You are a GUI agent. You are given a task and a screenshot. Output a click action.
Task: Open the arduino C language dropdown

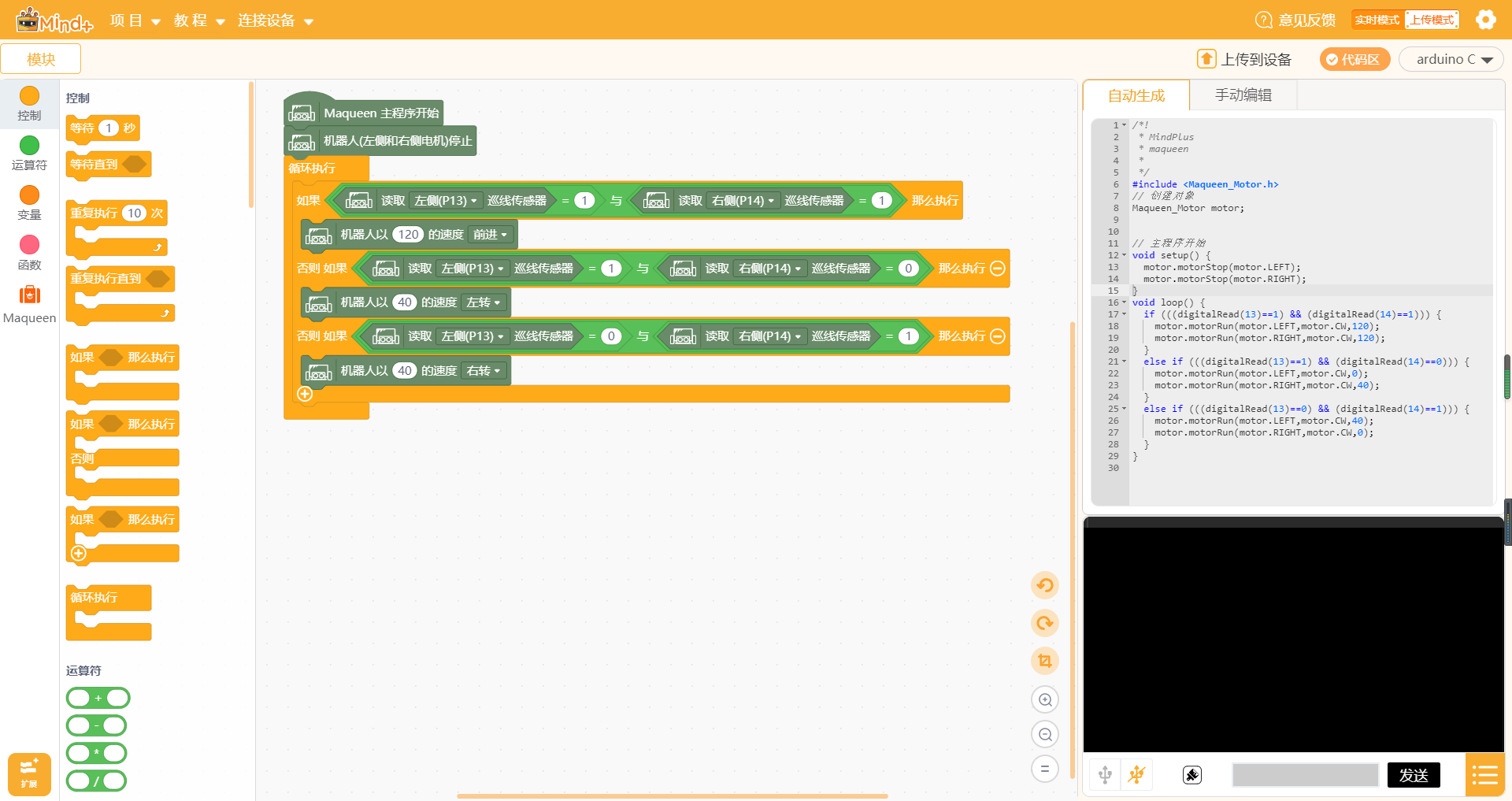[1451, 59]
